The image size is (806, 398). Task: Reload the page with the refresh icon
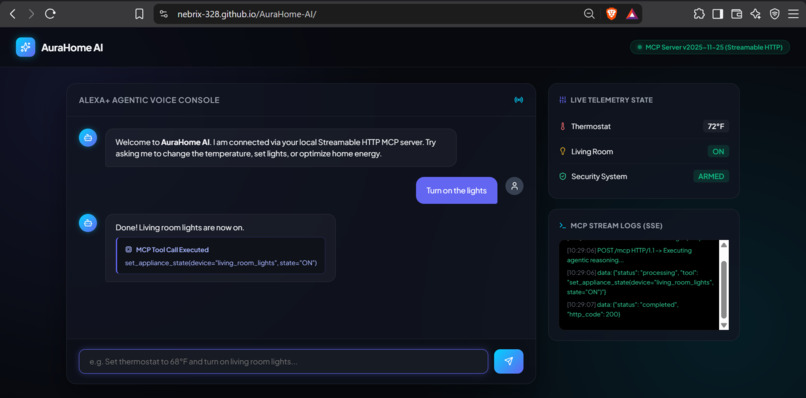point(50,14)
